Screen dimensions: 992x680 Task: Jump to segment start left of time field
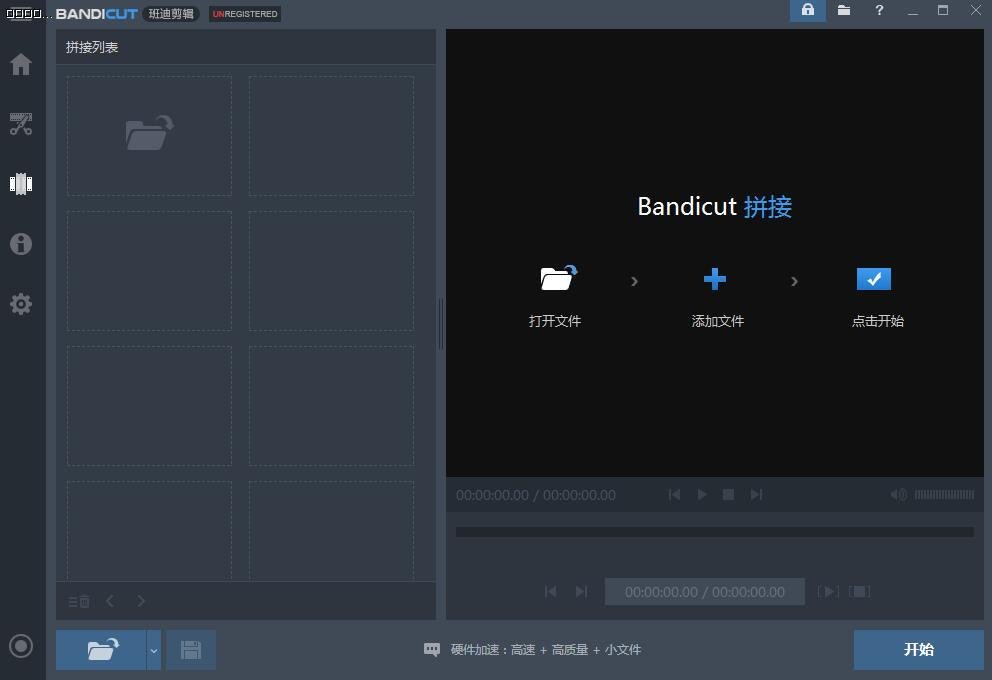click(x=550, y=591)
